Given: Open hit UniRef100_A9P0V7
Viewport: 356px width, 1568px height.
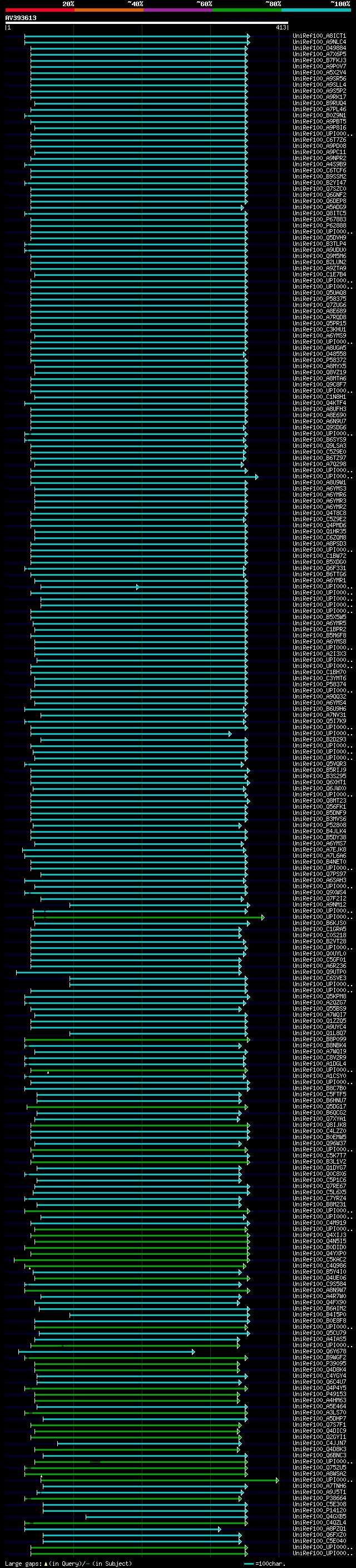Looking at the screenshot, I should tap(319, 66).
